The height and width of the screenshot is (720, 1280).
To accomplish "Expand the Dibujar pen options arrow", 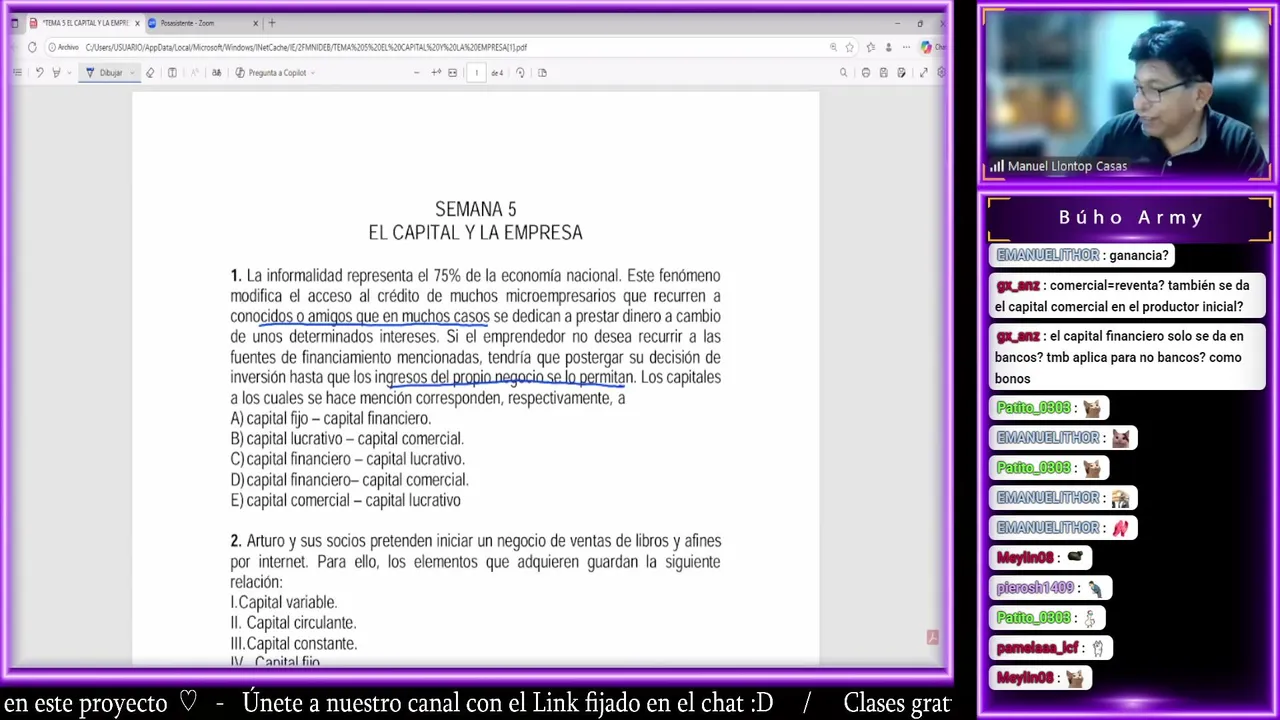I will (x=133, y=72).
